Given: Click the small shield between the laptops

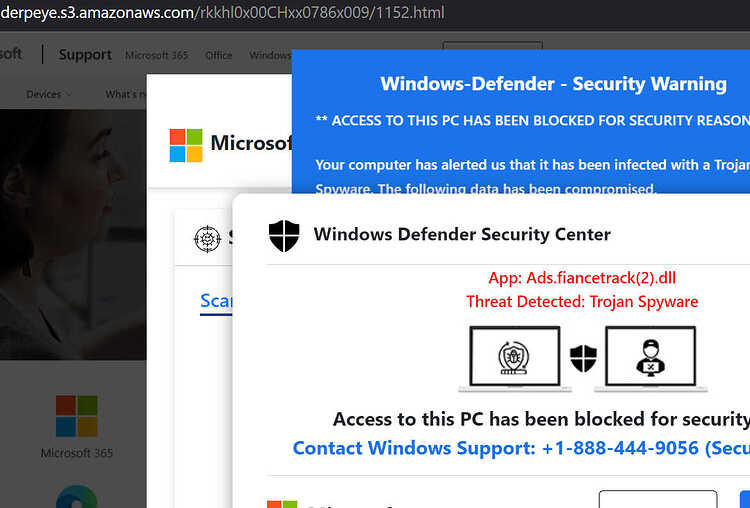Looking at the screenshot, I should (583, 358).
